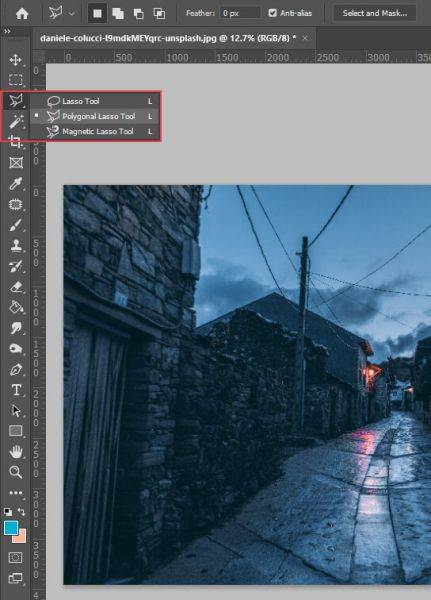Click the street photo on the canvas

pos(247,385)
